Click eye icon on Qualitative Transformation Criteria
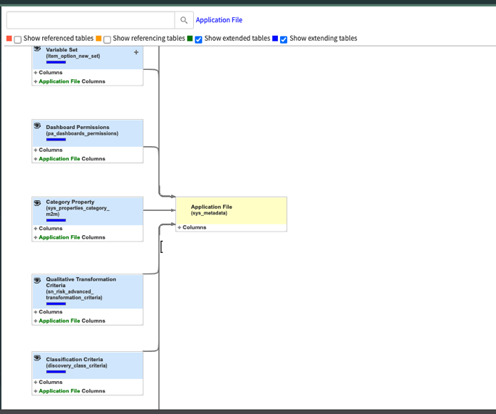The width and height of the screenshot is (496, 414). pos(37,281)
